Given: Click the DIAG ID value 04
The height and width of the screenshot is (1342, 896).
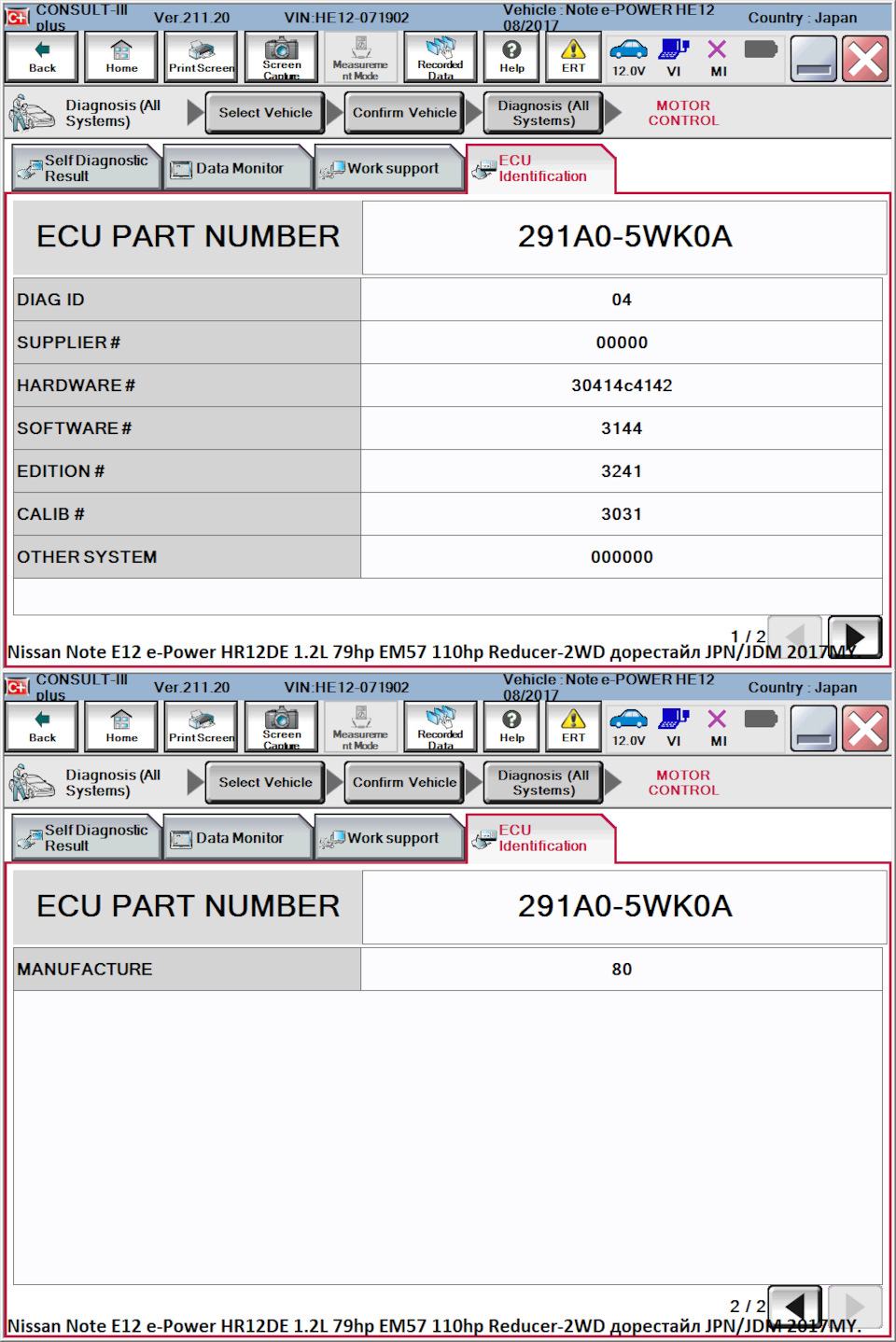Looking at the screenshot, I should pos(622,300).
